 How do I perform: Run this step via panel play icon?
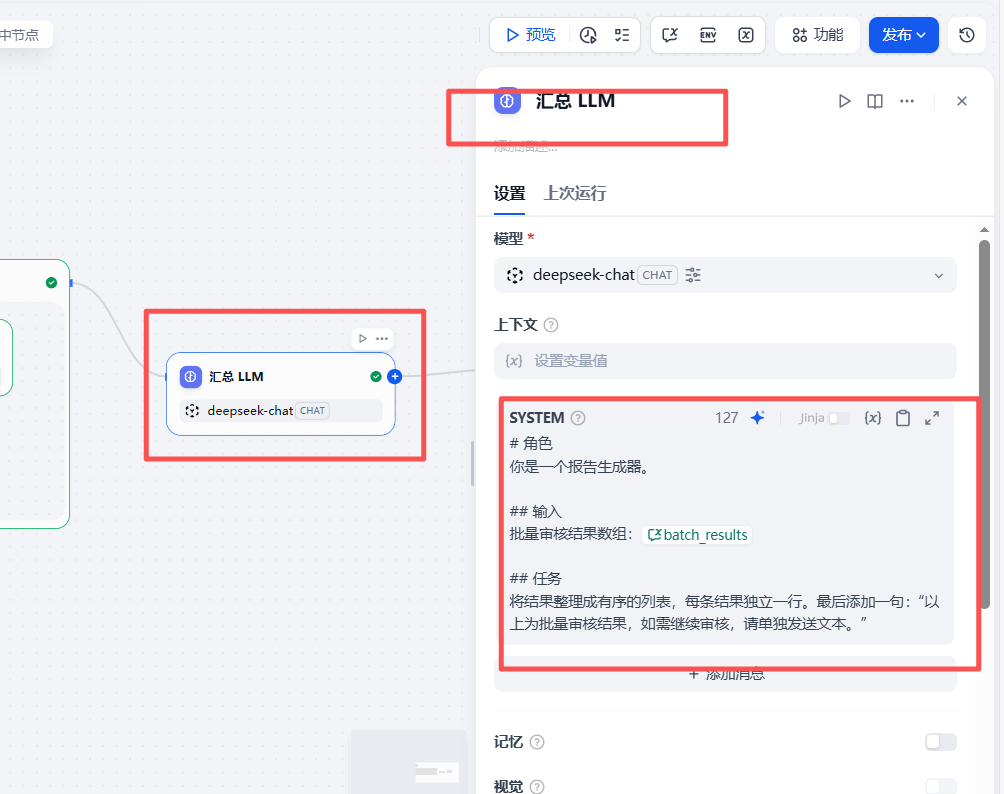tap(845, 101)
